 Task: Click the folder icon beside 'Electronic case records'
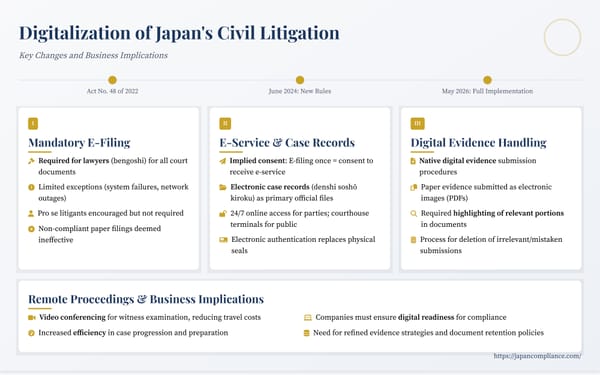223,188
